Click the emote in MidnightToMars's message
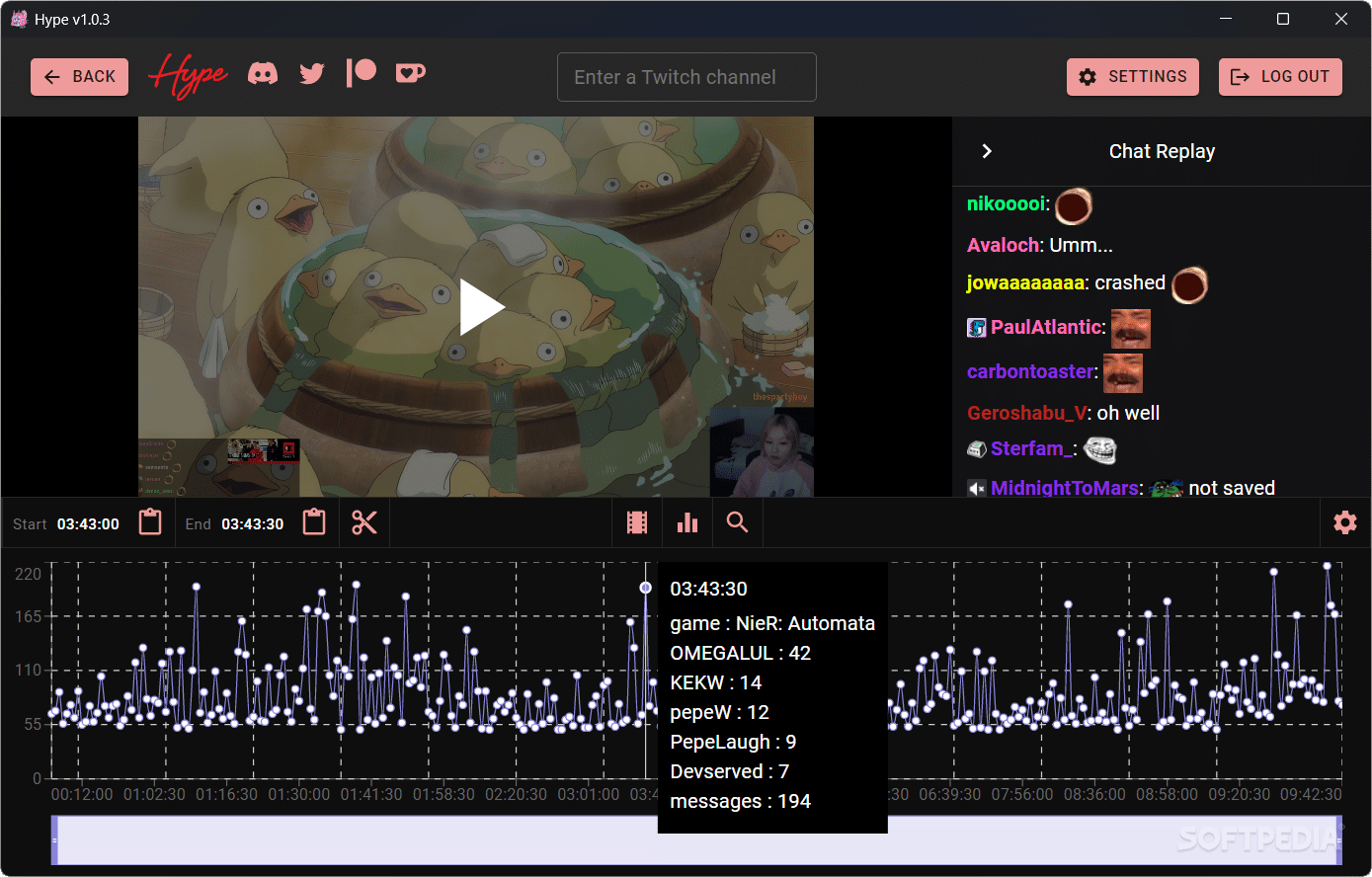 1167,488
